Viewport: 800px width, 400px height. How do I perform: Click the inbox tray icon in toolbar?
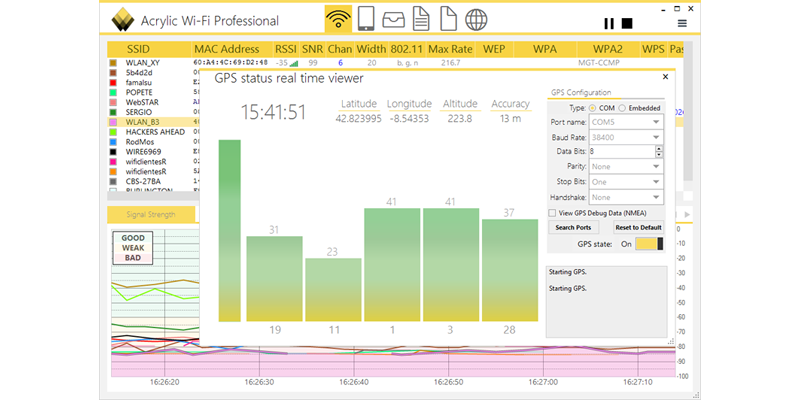point(393,20)
